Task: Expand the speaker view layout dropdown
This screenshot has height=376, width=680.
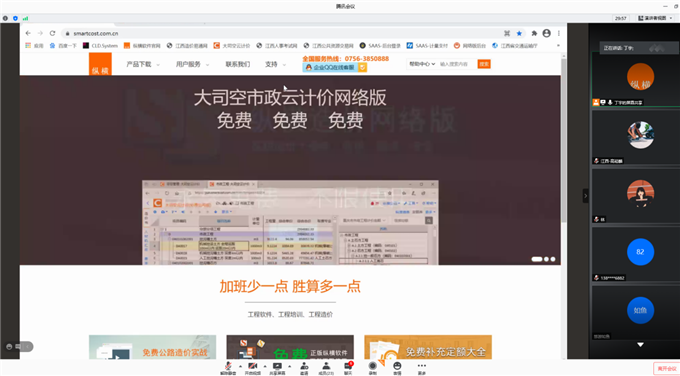Action: click(x=655, y=18)
